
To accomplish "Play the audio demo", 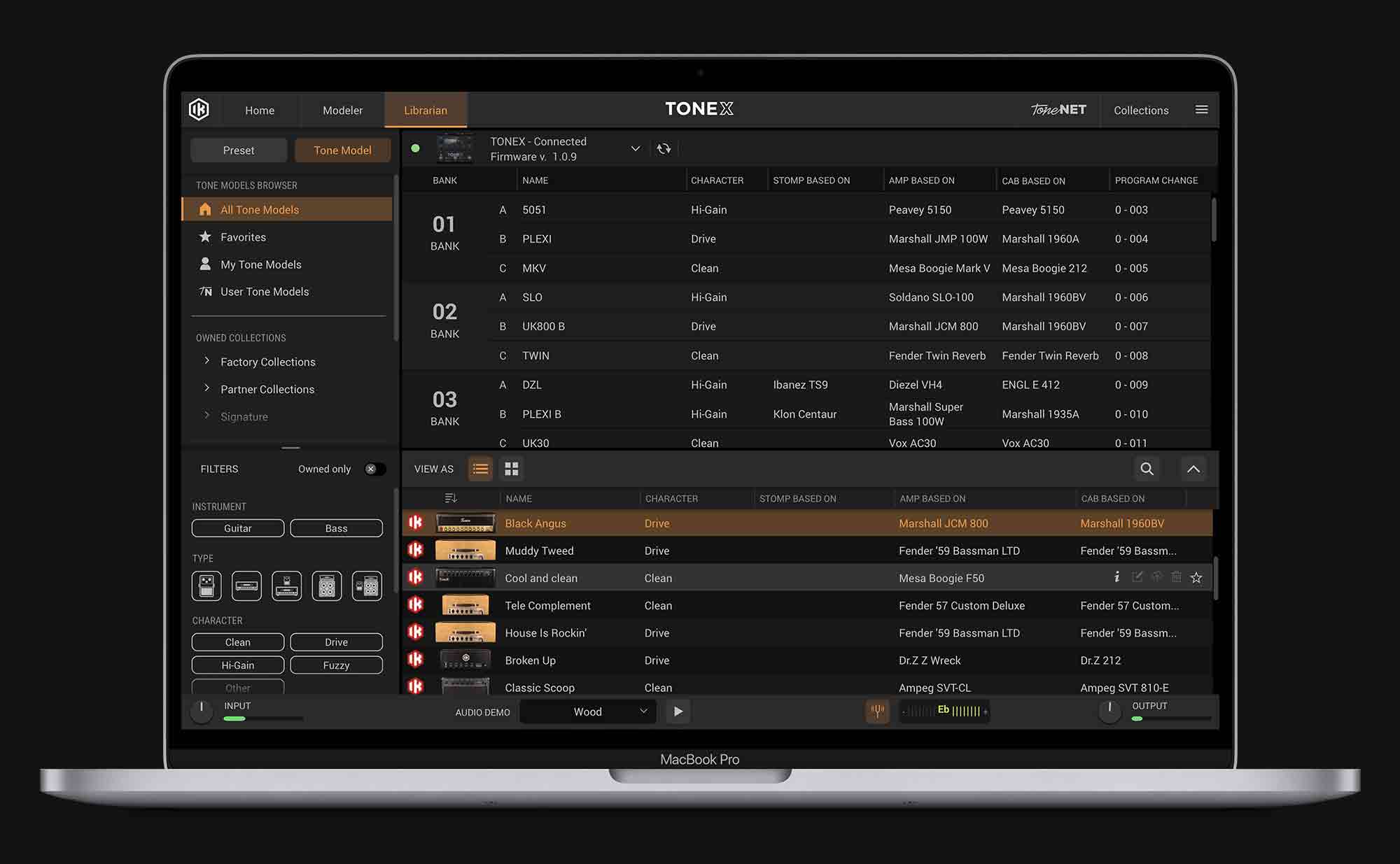I will coord(678,711).
